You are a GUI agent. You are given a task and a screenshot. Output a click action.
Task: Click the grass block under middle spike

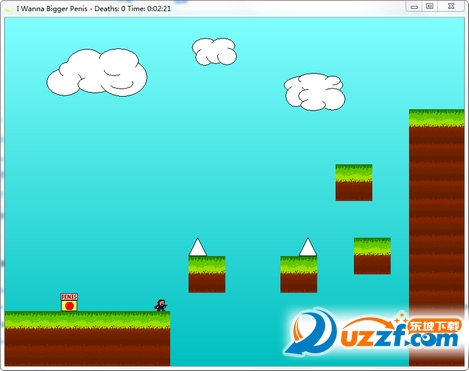tap(299, 274)
